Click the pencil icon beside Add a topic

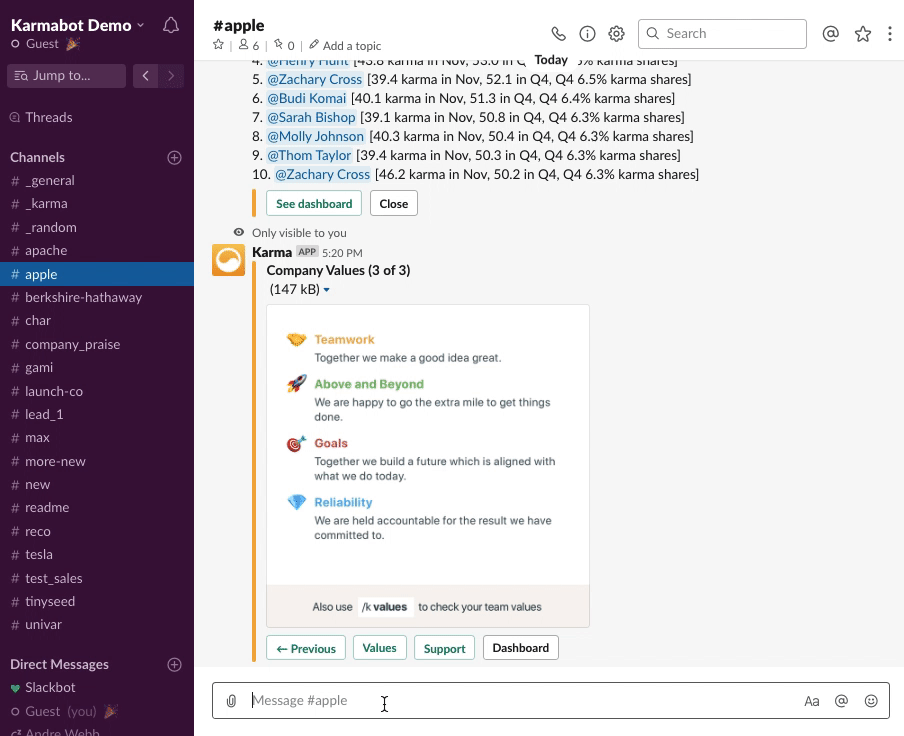(x=314, y=44)
